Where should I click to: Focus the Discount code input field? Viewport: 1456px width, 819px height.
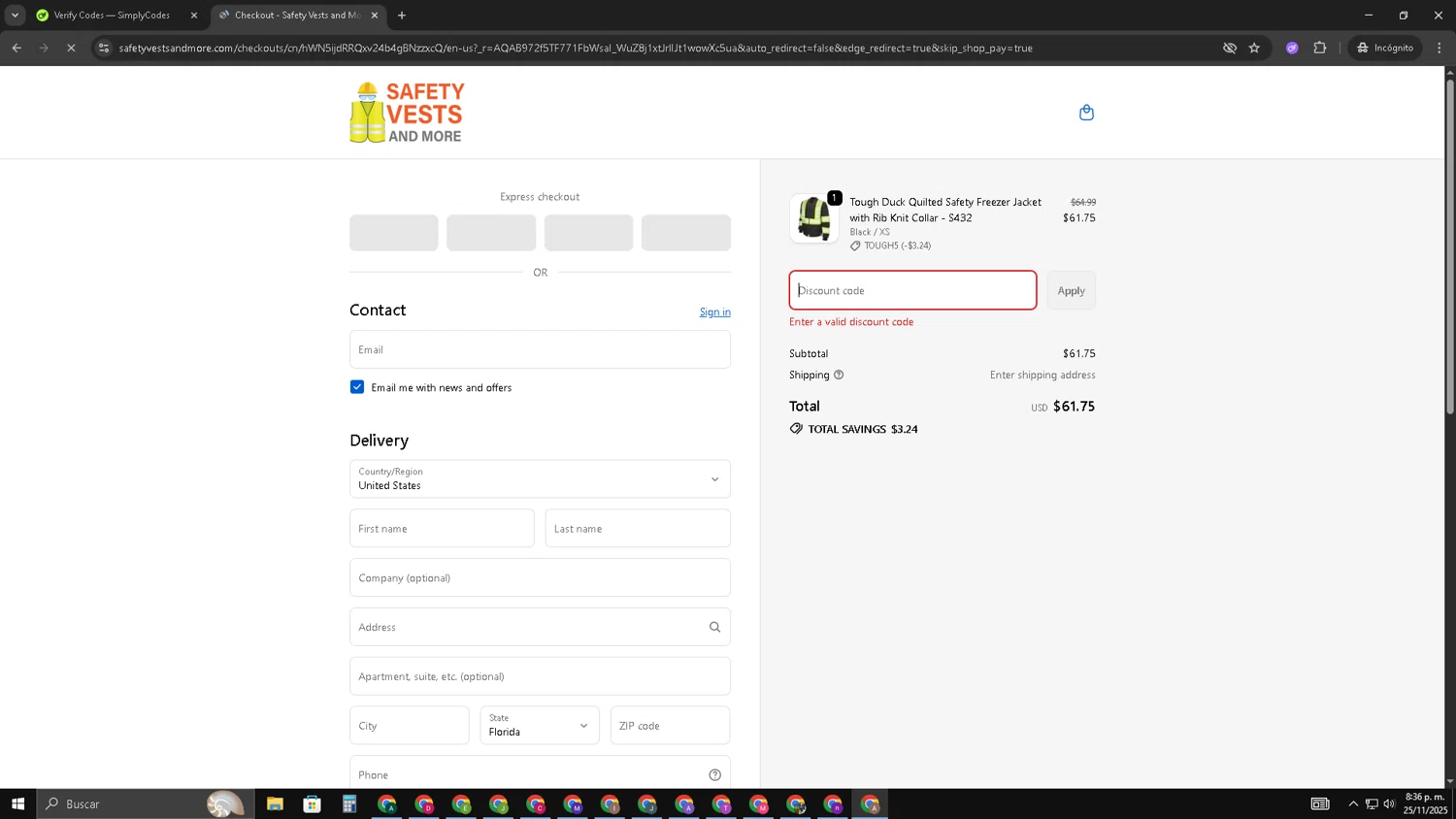pyautogui.click(x=912, y=290)
